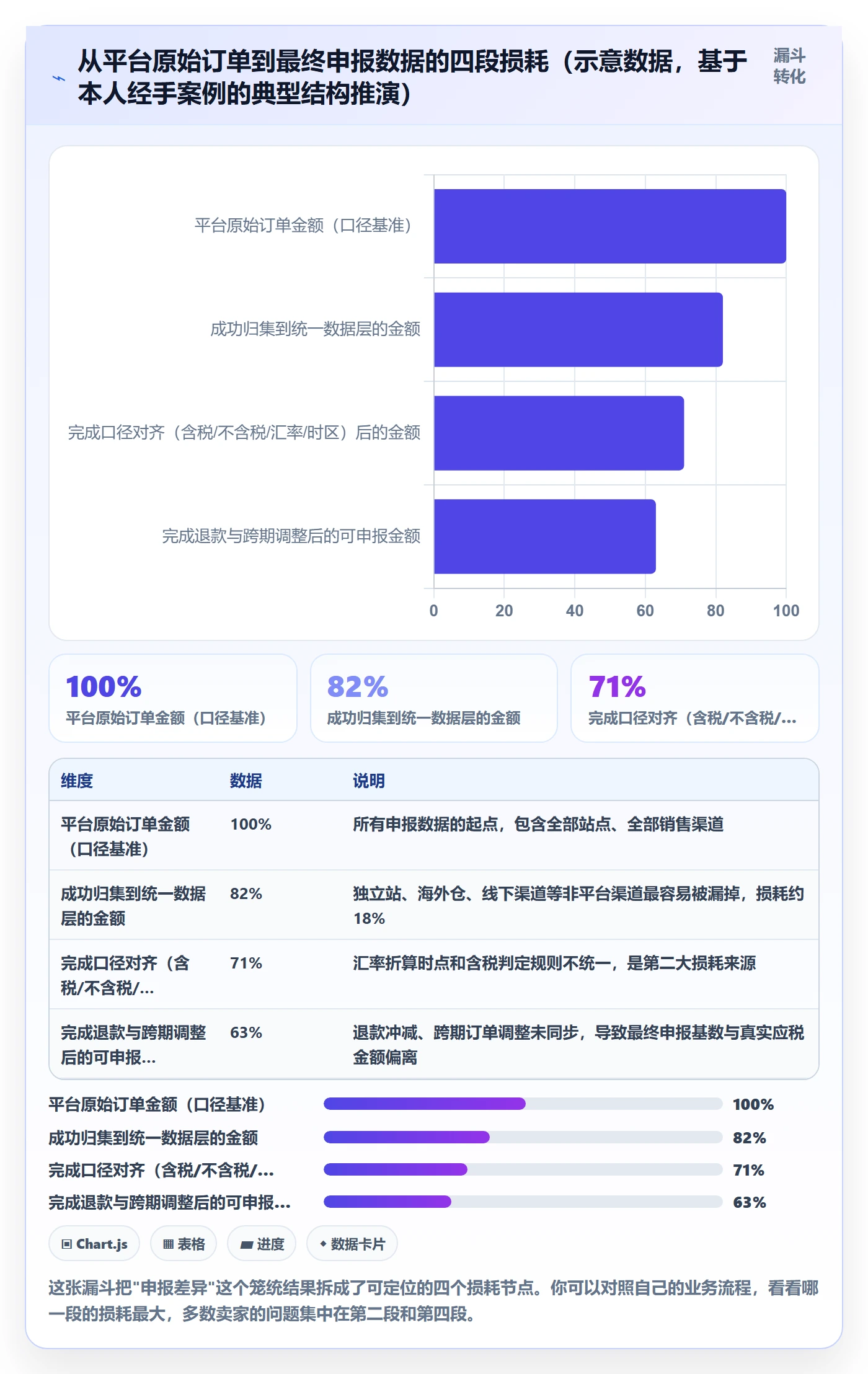Click the footer paragraph starting '这张漏斗把'
The image size is (868, 1374).
433,1301
